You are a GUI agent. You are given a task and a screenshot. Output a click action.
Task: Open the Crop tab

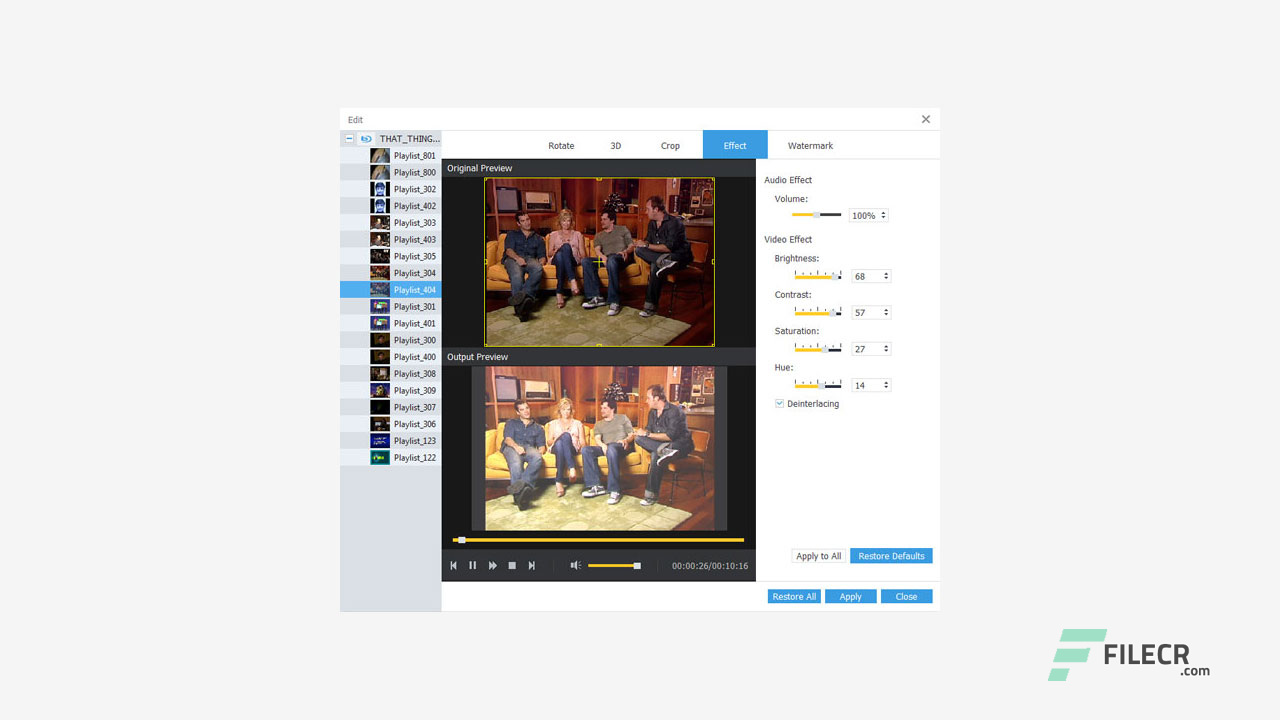pyautogui.click(x=670, y=146)
